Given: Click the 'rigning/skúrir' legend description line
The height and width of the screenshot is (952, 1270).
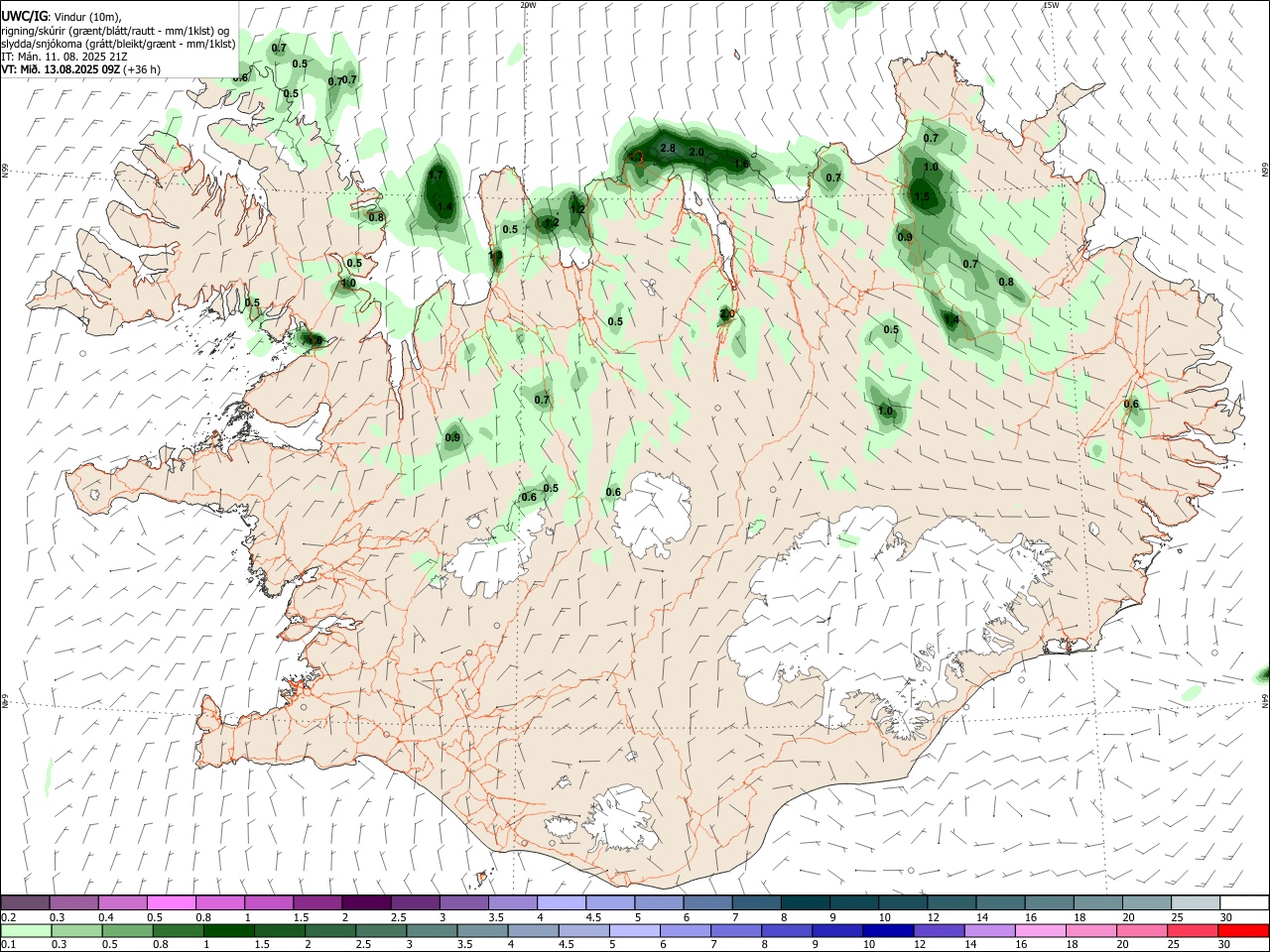Looking at the screenshot, I should 115,31.
